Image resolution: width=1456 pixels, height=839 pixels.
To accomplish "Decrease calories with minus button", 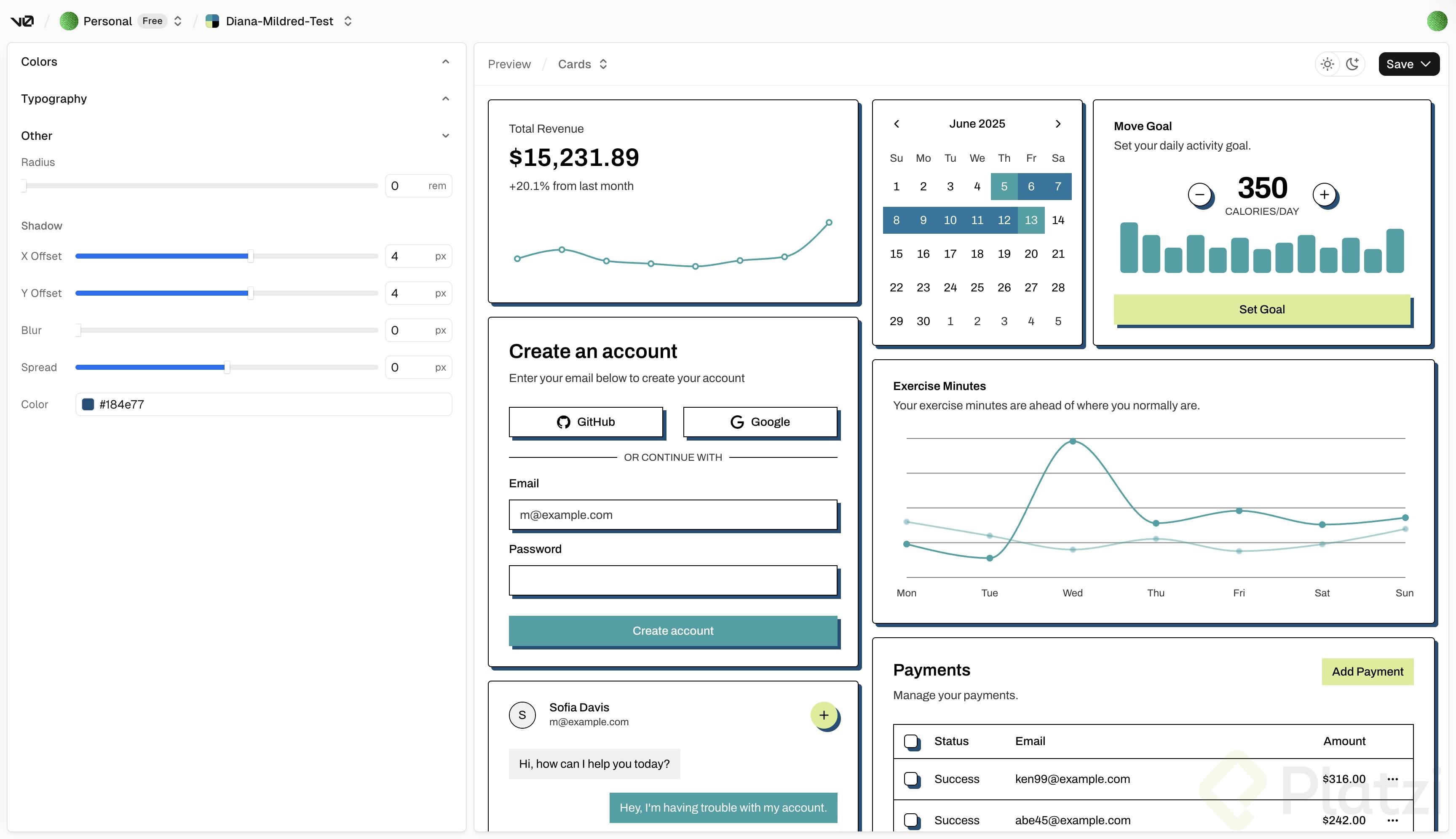I will tap(1199, 195).
